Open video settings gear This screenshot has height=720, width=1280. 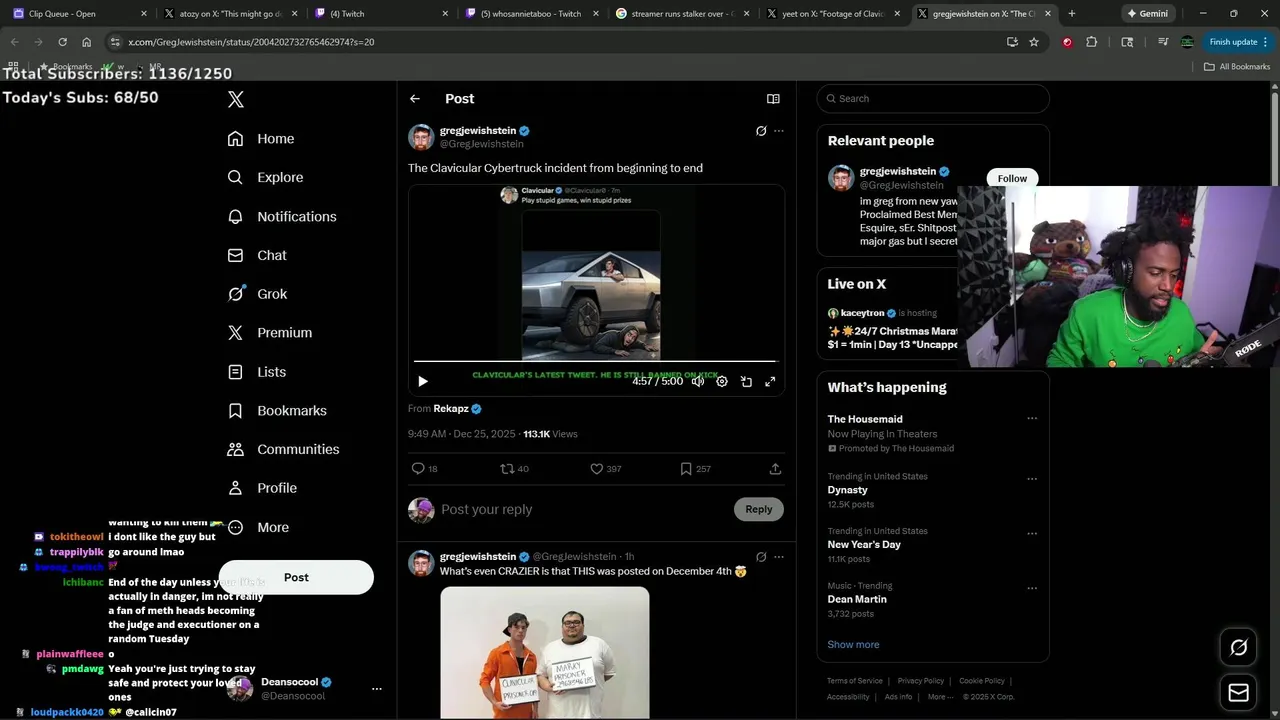pos(722,381)
